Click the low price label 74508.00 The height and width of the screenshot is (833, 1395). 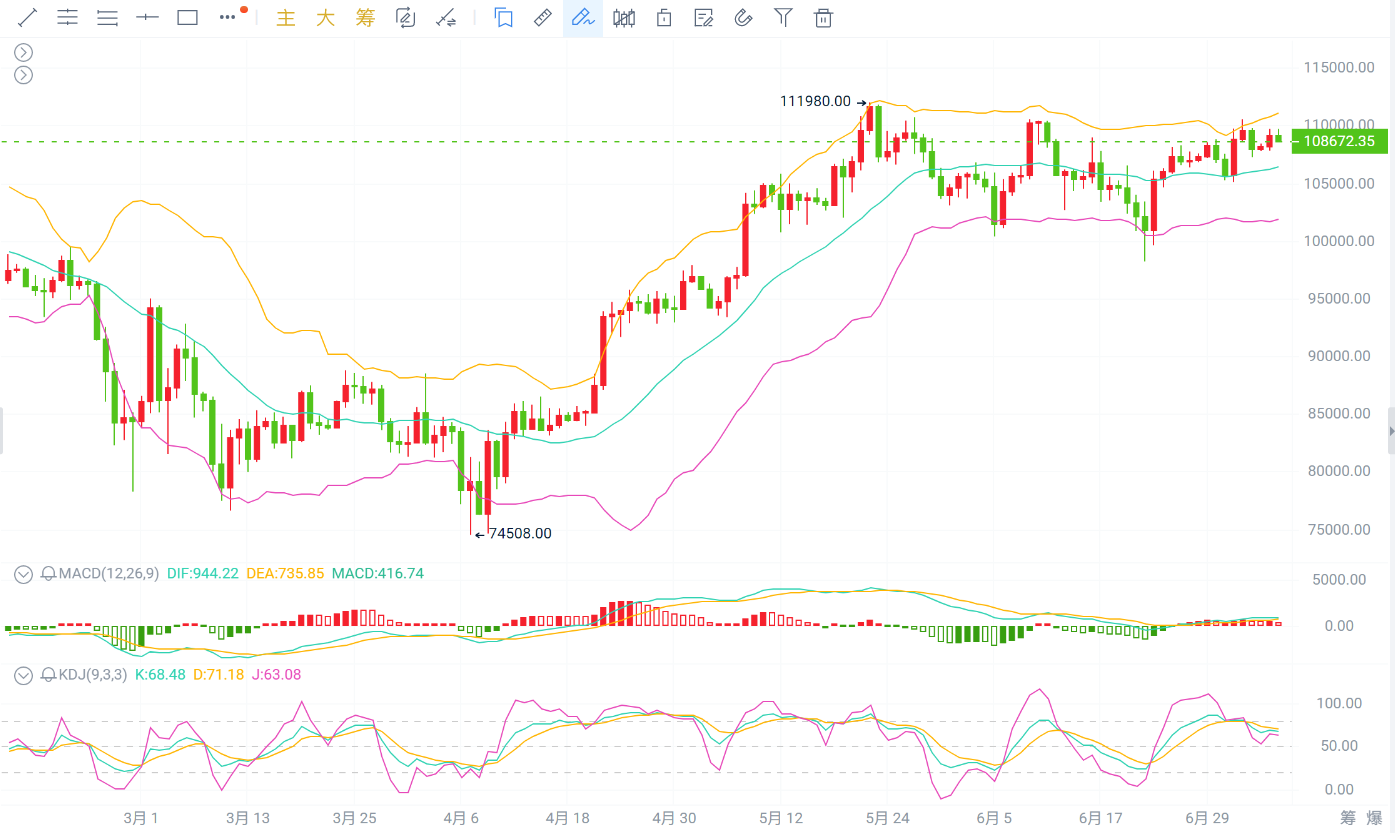[x=519, y=534]
